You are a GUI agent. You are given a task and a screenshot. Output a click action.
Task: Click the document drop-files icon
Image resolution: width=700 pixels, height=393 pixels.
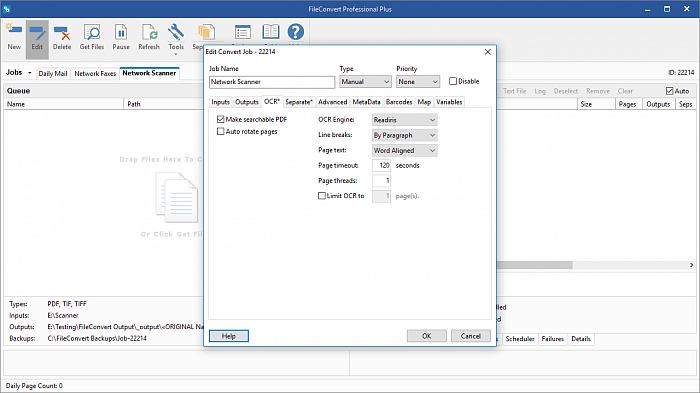click(177, 197)
